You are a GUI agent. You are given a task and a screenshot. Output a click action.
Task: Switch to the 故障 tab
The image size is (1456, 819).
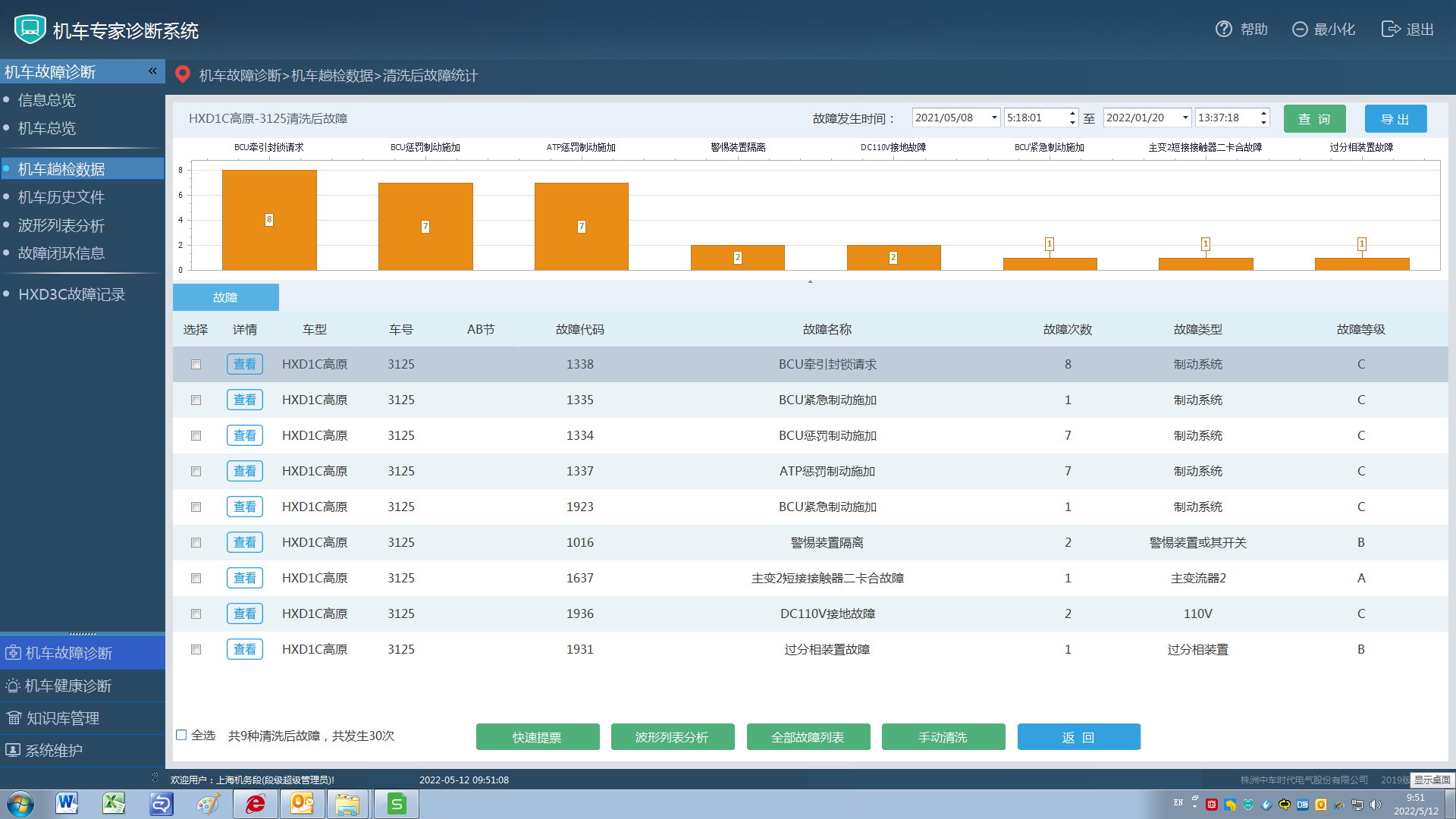226,297
